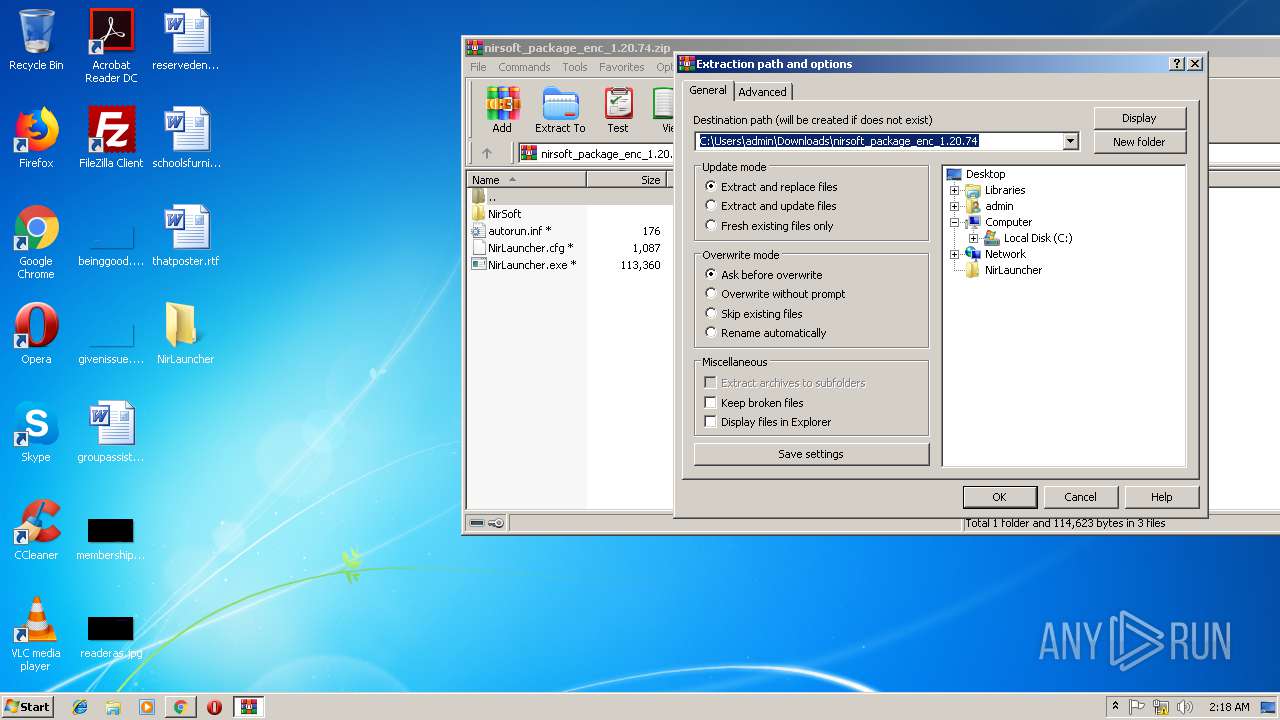The width and height of the screenshot is (1280, 720).
Task: Open Skype desktop shortcut
Action: [x=36, y=432]
